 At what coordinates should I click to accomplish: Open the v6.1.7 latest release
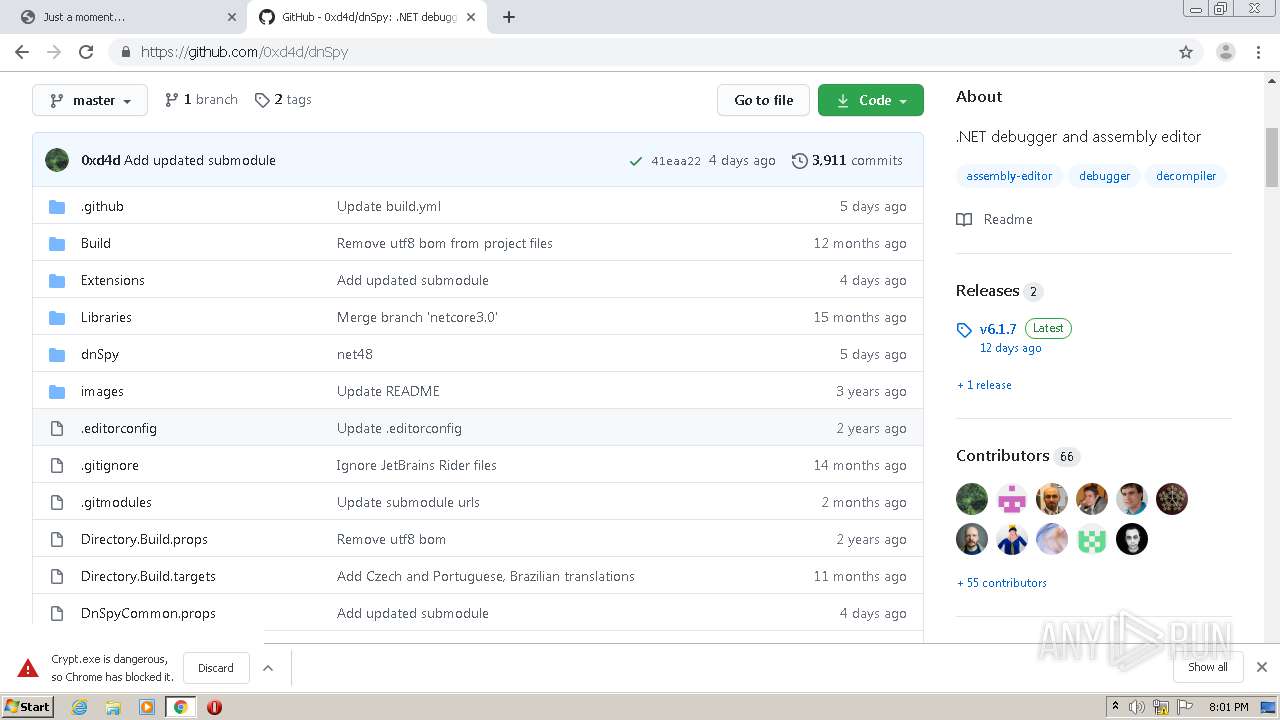point(998,329)
